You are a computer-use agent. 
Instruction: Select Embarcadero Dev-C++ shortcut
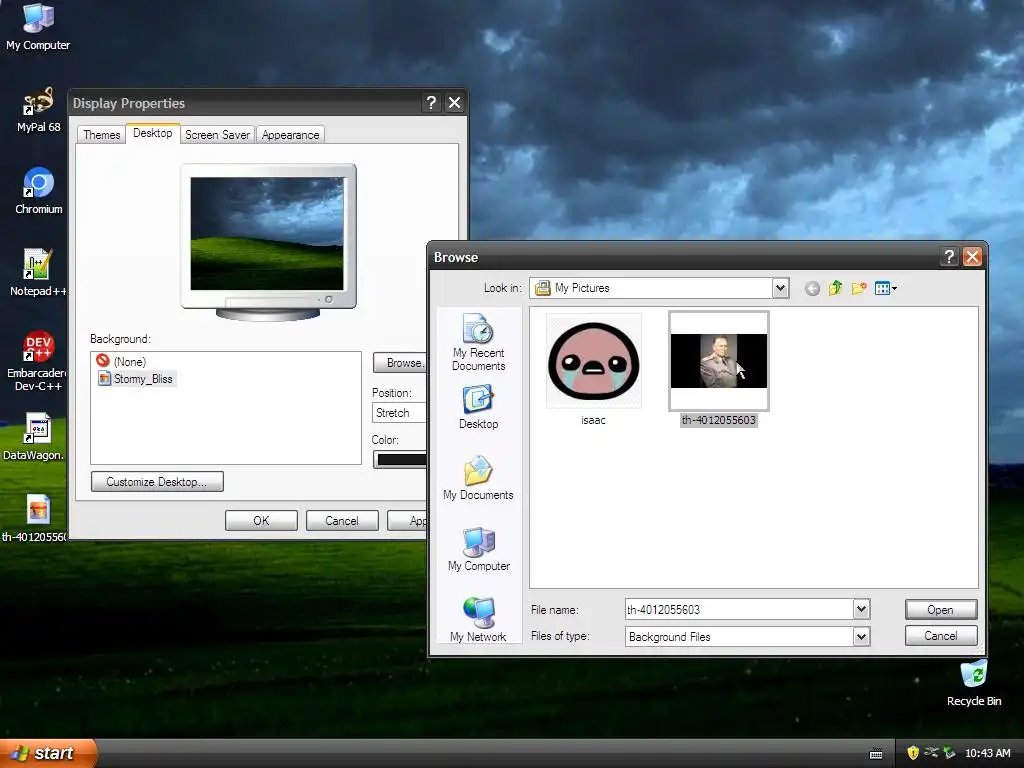38,361
